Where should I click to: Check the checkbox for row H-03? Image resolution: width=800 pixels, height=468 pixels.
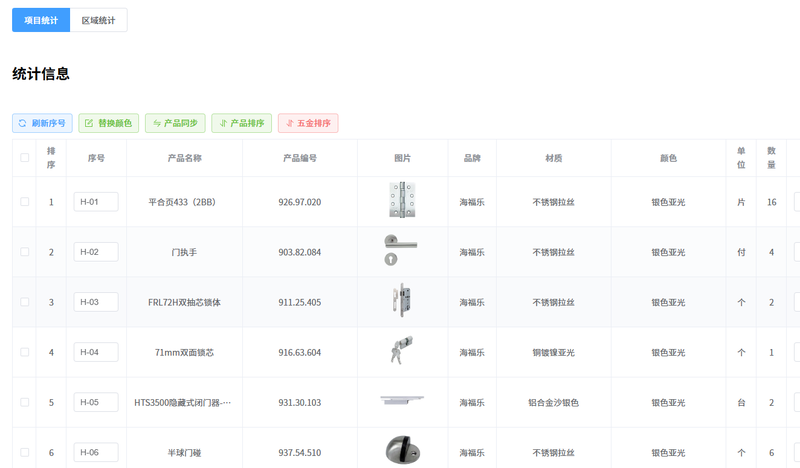point(24,302)
